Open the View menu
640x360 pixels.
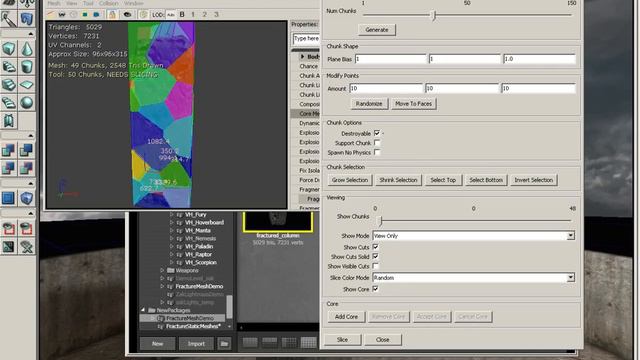coord(71,3)
